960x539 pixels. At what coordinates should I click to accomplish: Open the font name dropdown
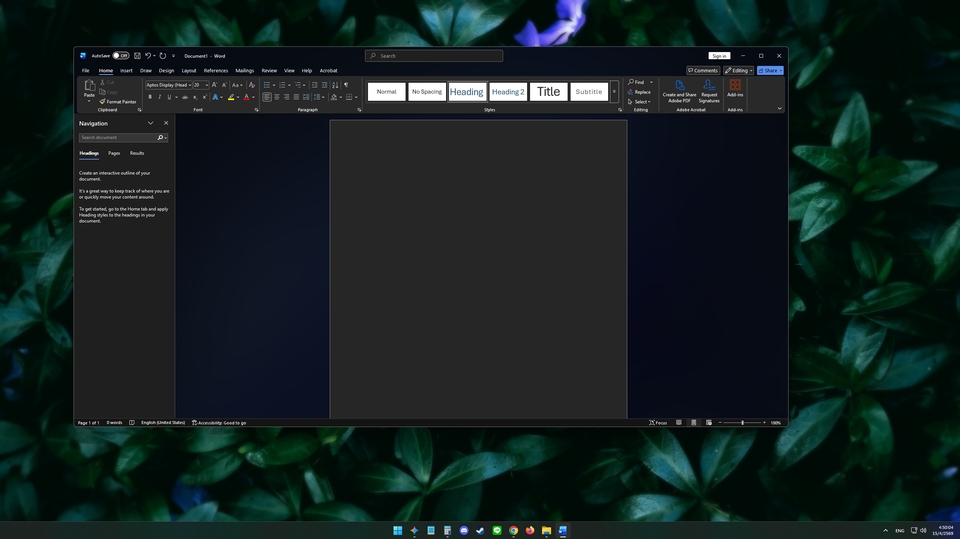click(x=187, y=85)
